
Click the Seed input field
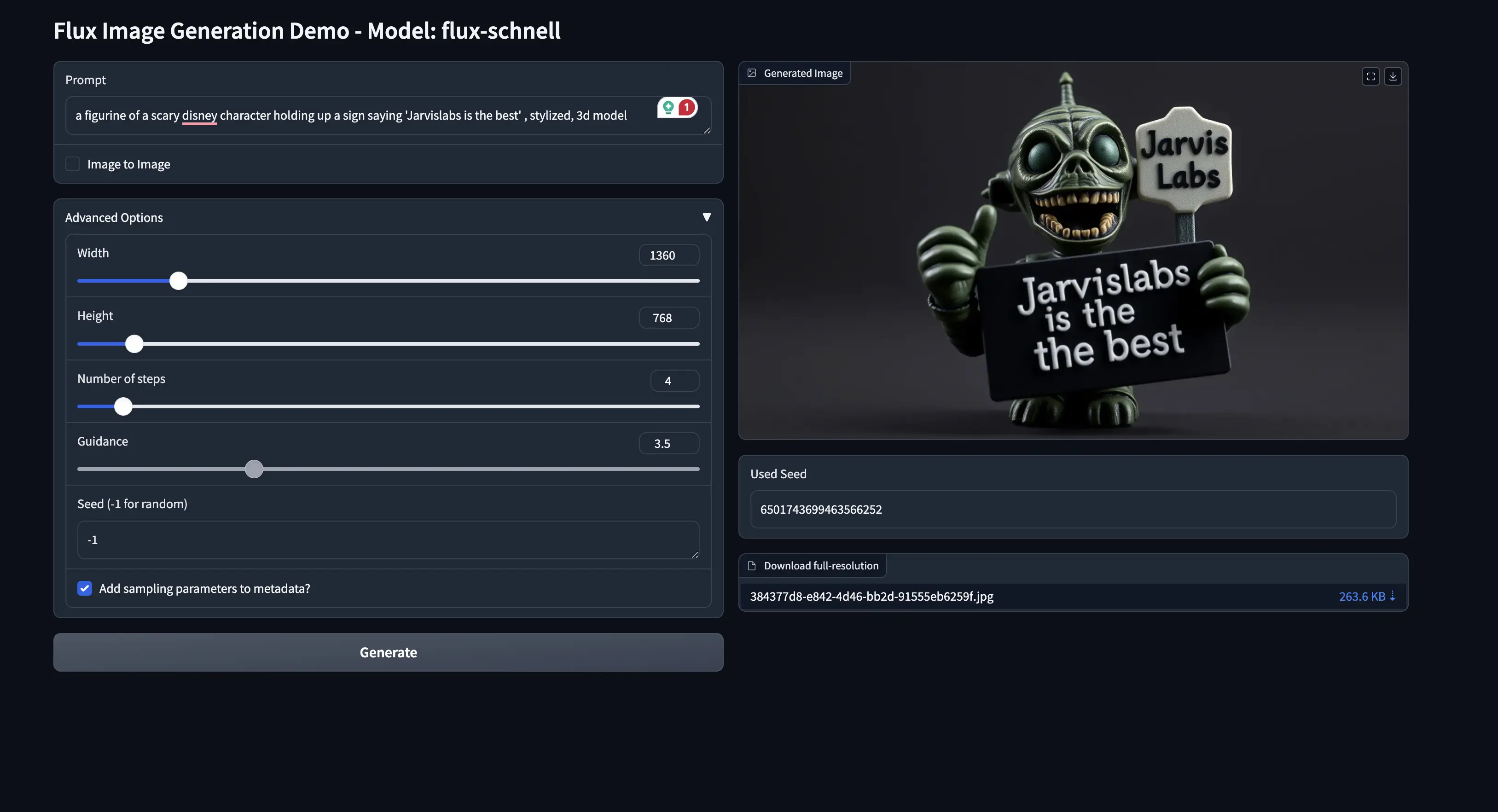388,540
